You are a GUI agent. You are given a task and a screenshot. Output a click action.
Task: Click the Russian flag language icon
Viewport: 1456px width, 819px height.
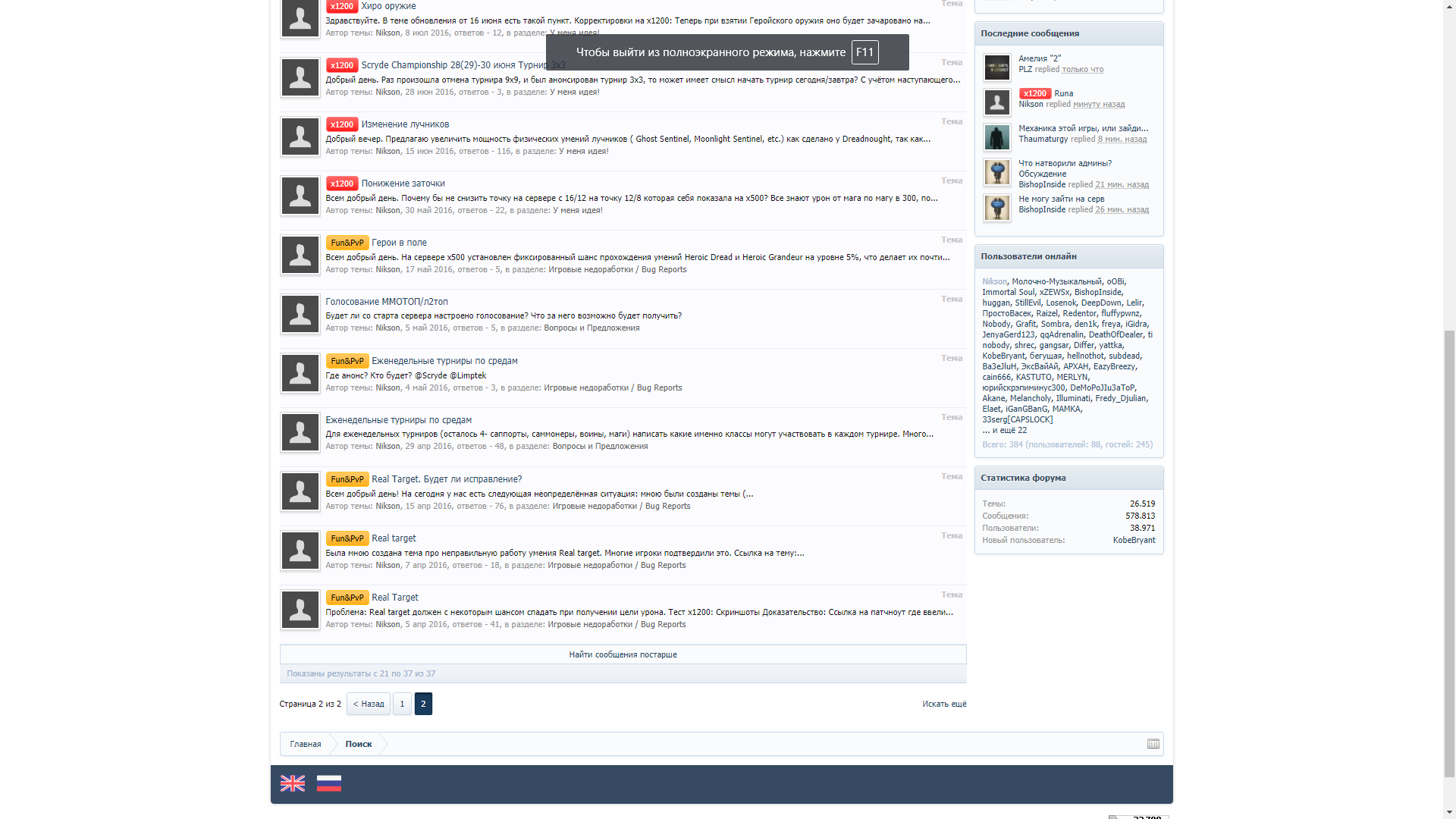point(328,783)
